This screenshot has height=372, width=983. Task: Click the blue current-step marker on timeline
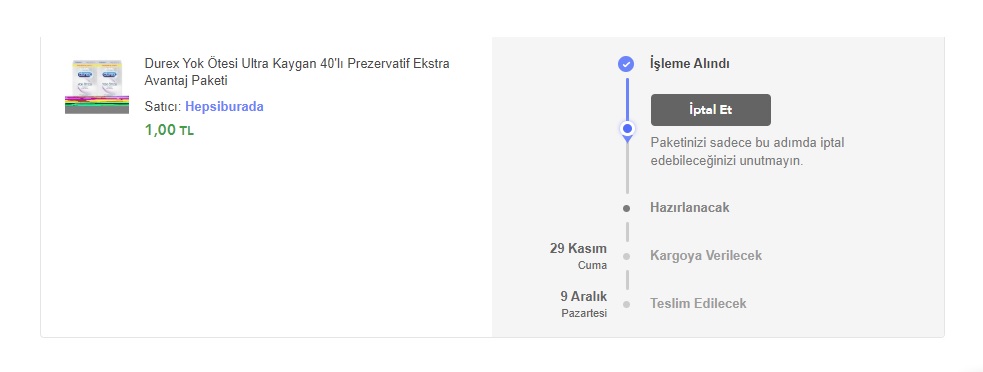(x=626, y=129)
